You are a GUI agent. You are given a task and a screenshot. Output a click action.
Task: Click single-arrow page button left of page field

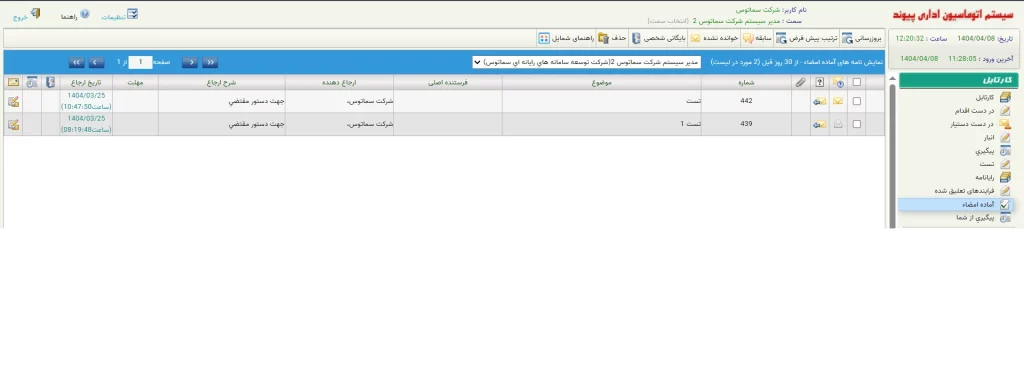tap(96, 62)
